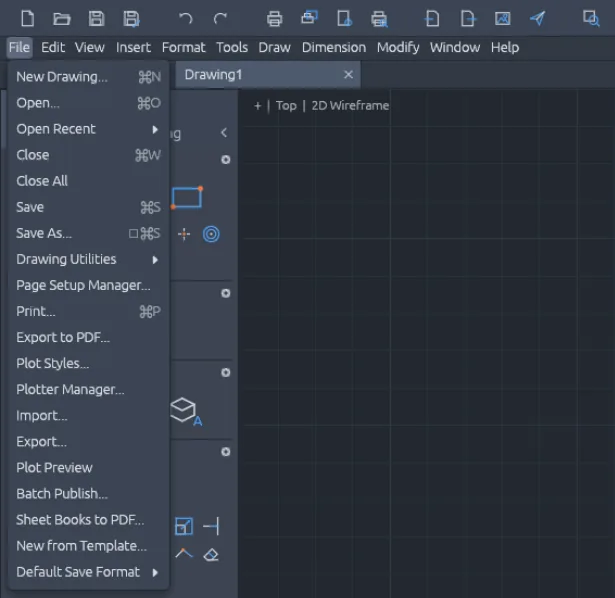
Task: Click the fourth panel section gear button
Action: pyautogui.click(x=226, y=452)
